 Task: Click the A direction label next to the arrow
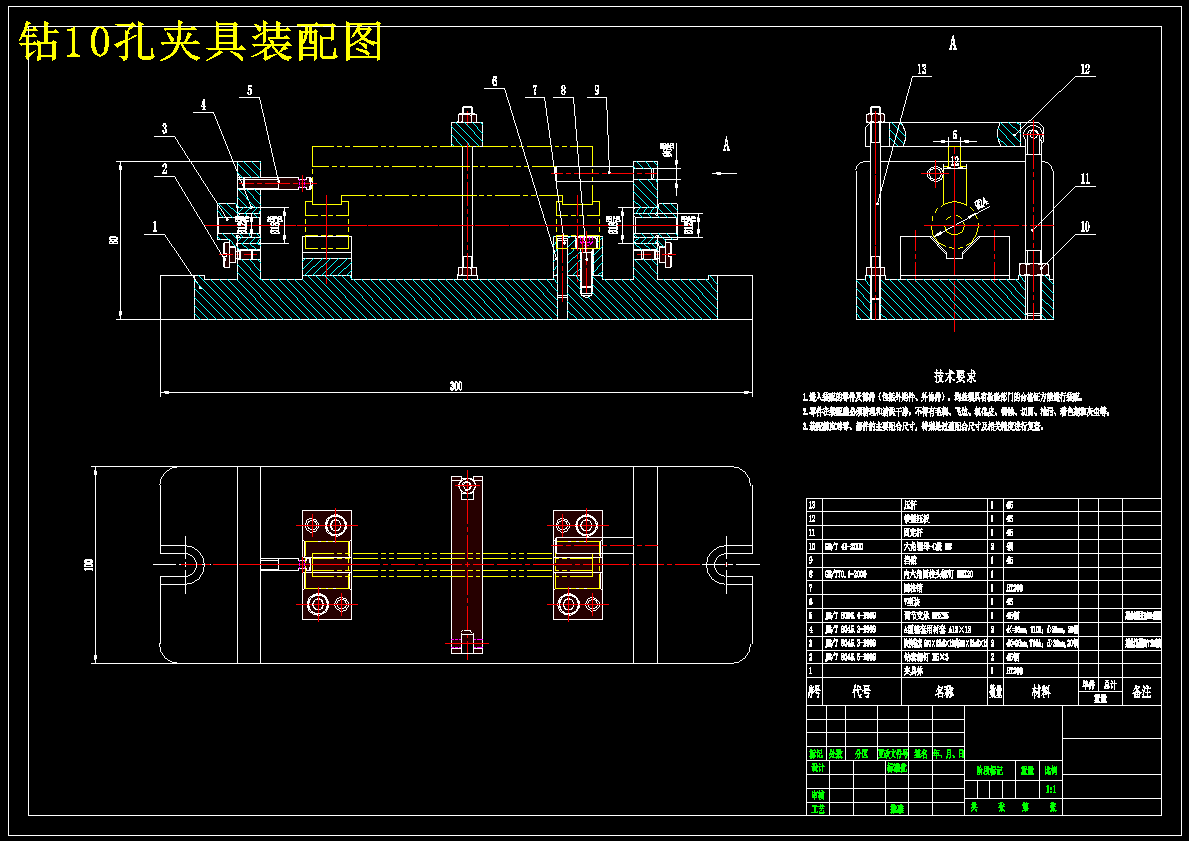[x=726, y=144]
